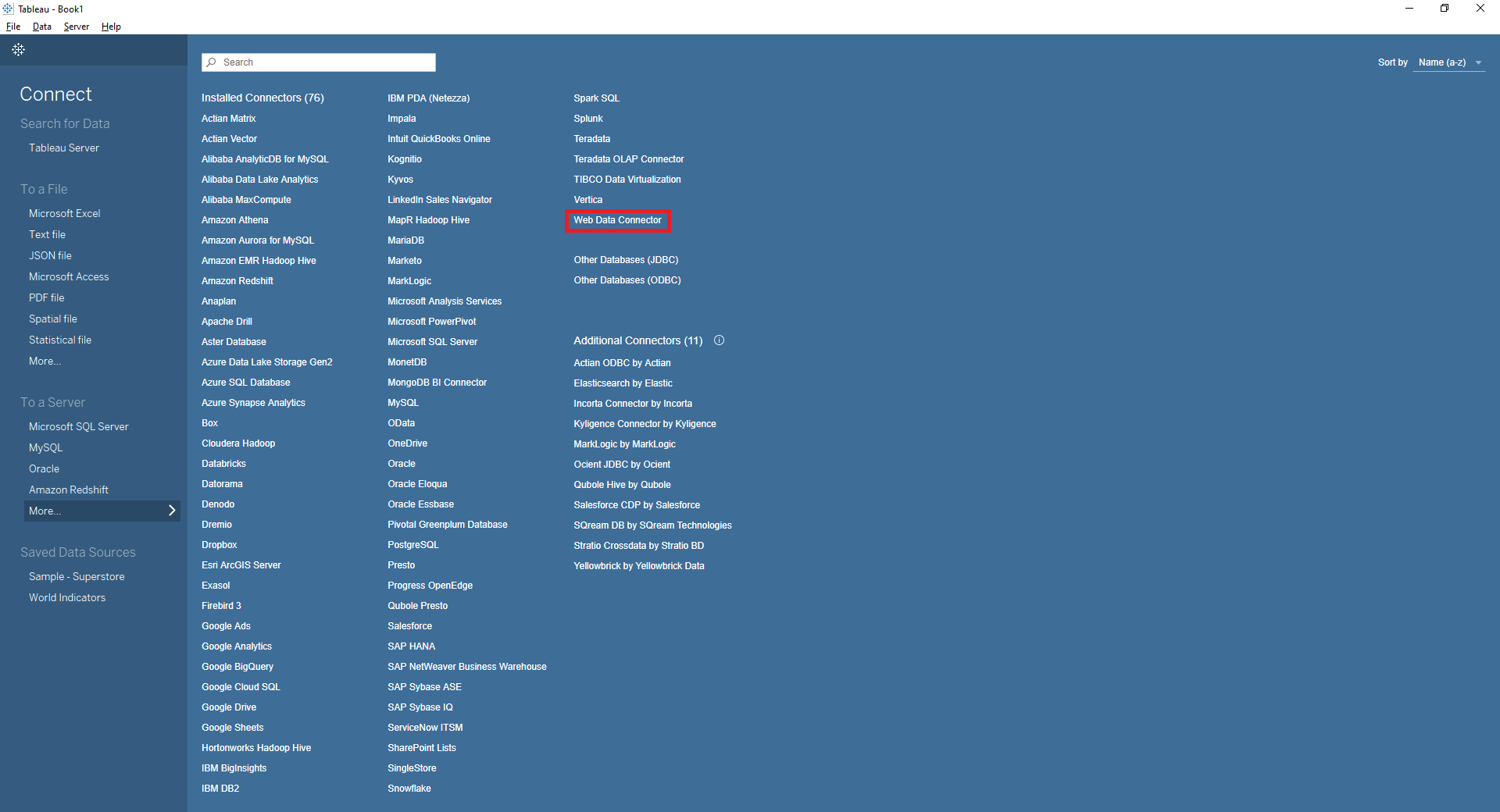Select the Microsoft PowerPivot connector

(432, 322)
